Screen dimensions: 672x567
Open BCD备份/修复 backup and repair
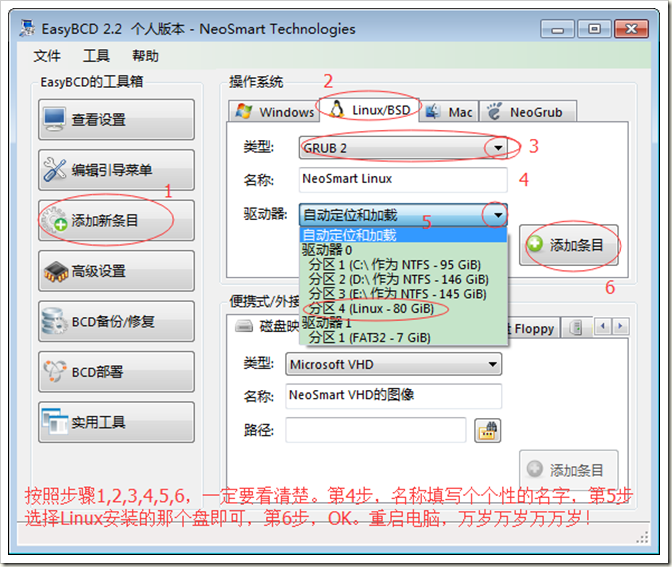click(x=116, y=321)
